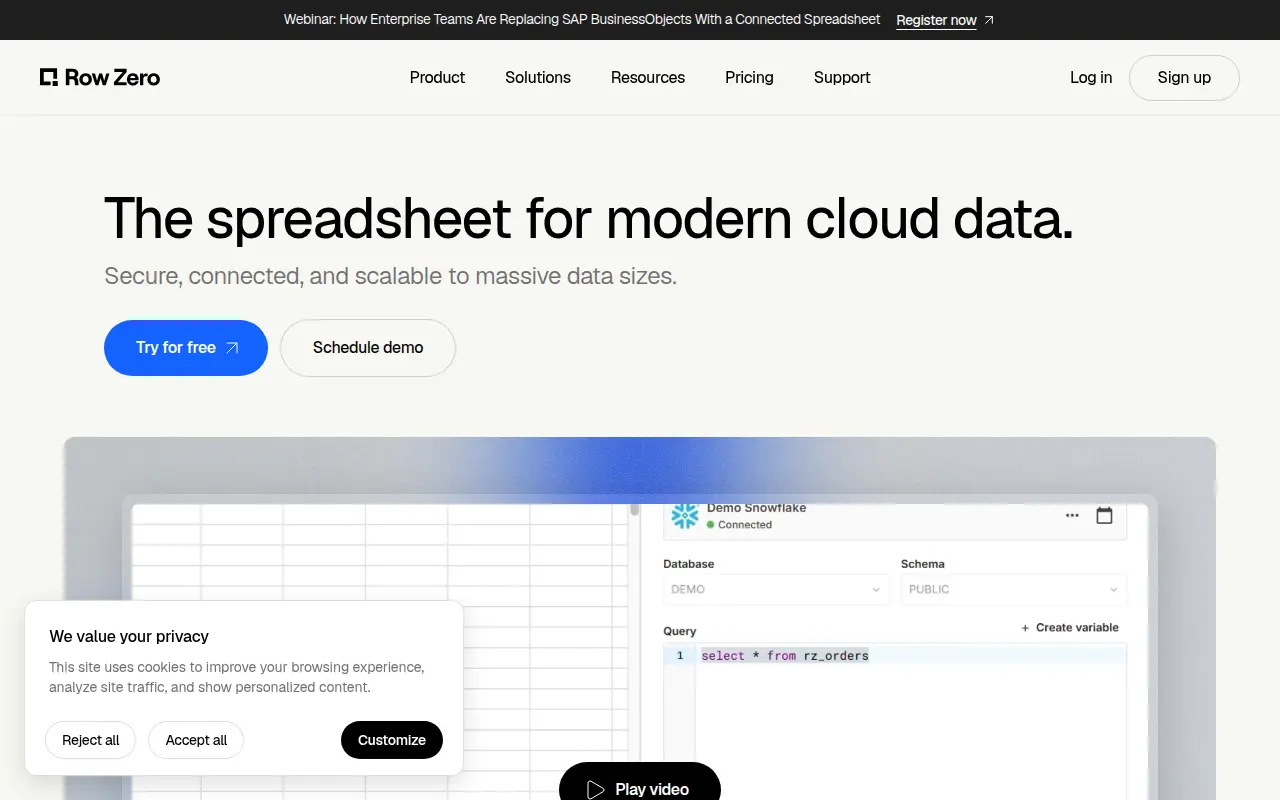Click the 'Connected' status text
1280x800 pixels.
[x=745, y=525]
